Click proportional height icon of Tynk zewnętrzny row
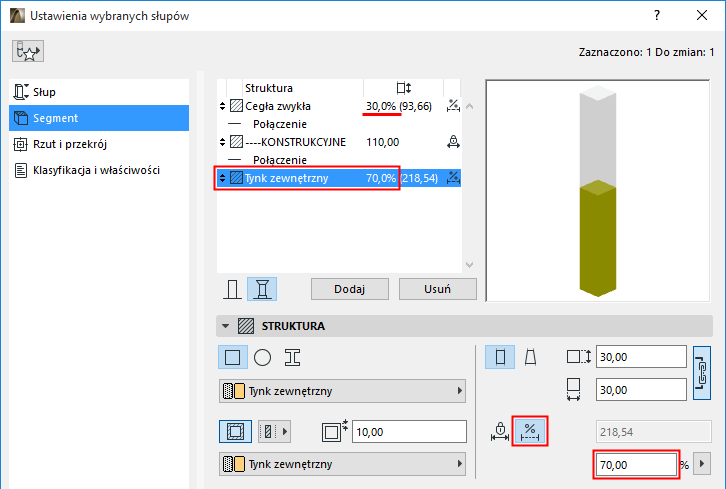Screen dimensions: 726x489 pos(453,178)
